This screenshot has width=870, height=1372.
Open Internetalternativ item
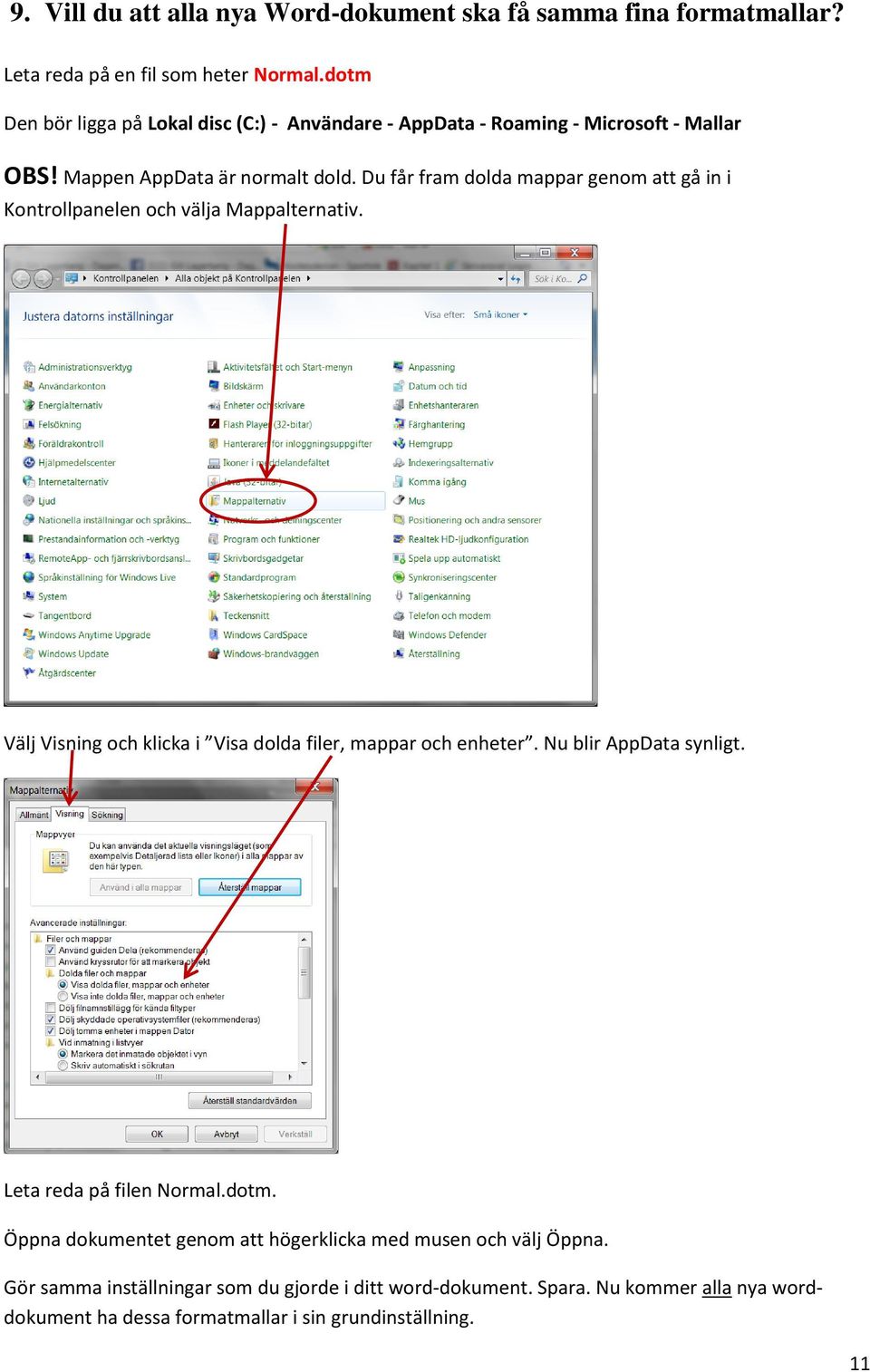coord(66,481)
